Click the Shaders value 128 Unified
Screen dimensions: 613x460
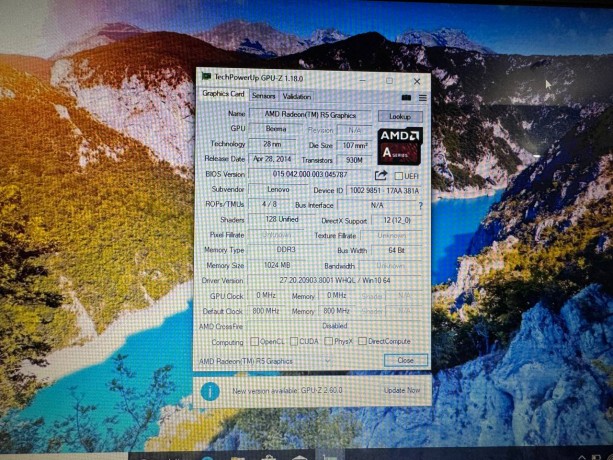pos(281,220)
